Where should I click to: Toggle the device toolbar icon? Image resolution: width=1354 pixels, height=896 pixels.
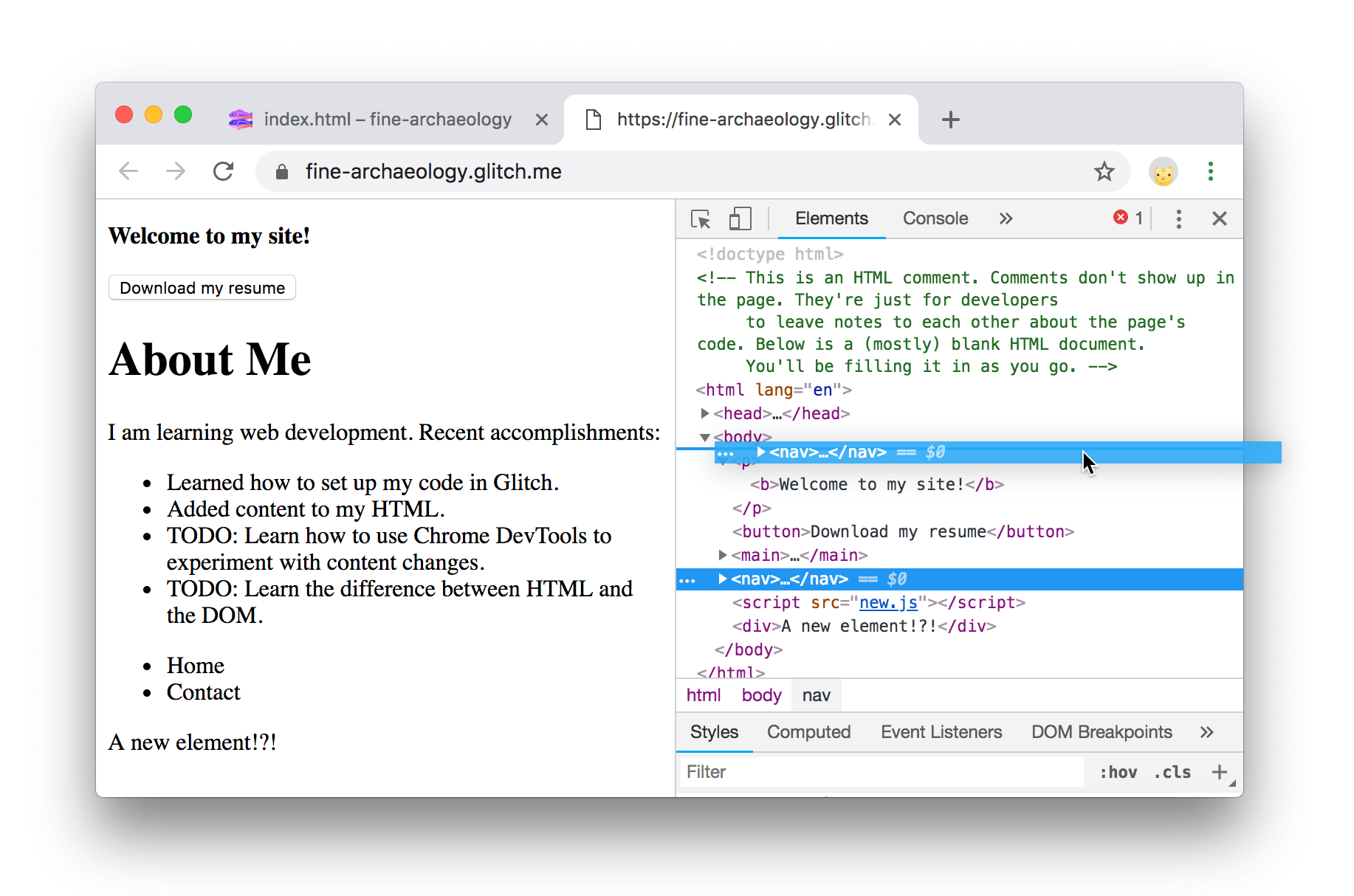coord(740,218)
